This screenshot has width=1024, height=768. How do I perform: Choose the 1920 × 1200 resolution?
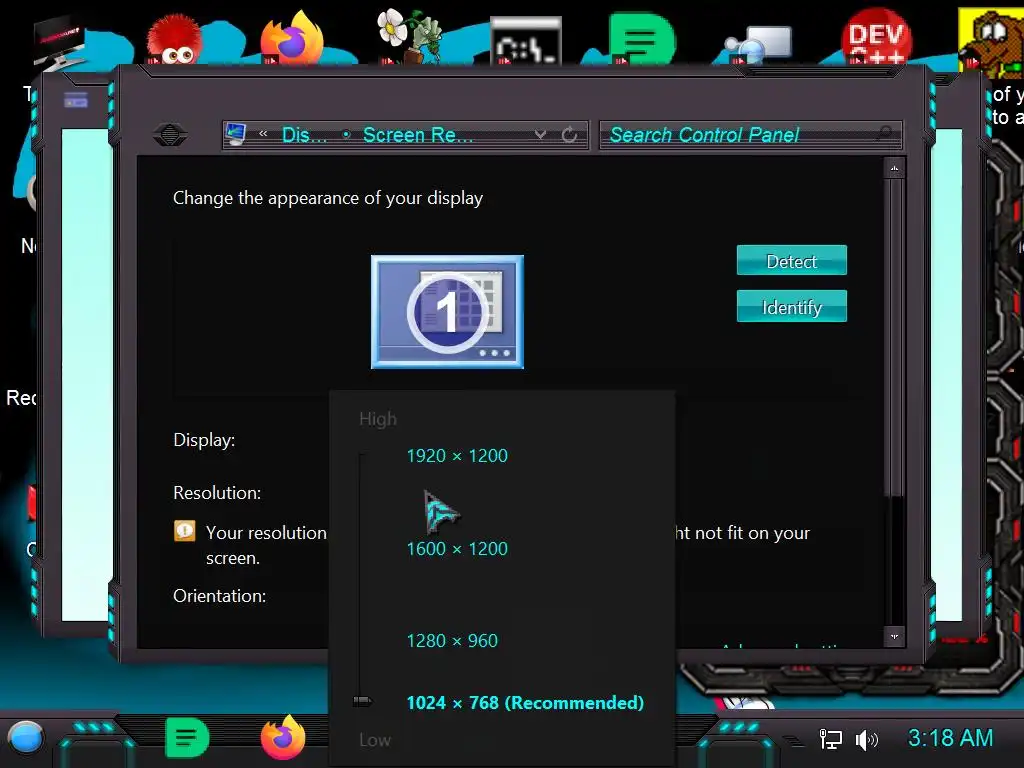tap(457, 456)
